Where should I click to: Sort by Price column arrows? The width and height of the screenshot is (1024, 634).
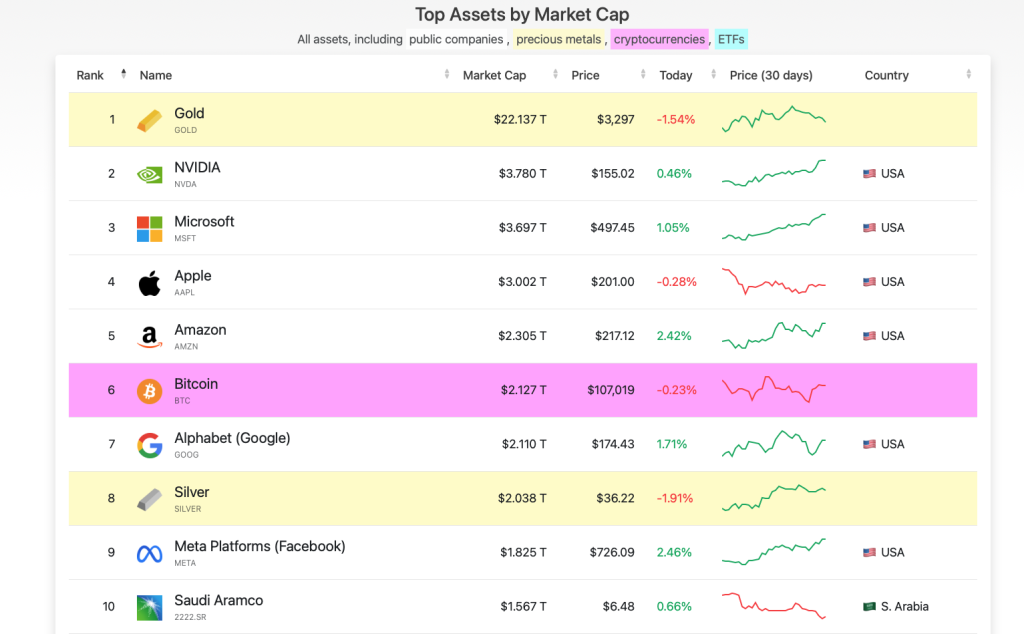643,74
